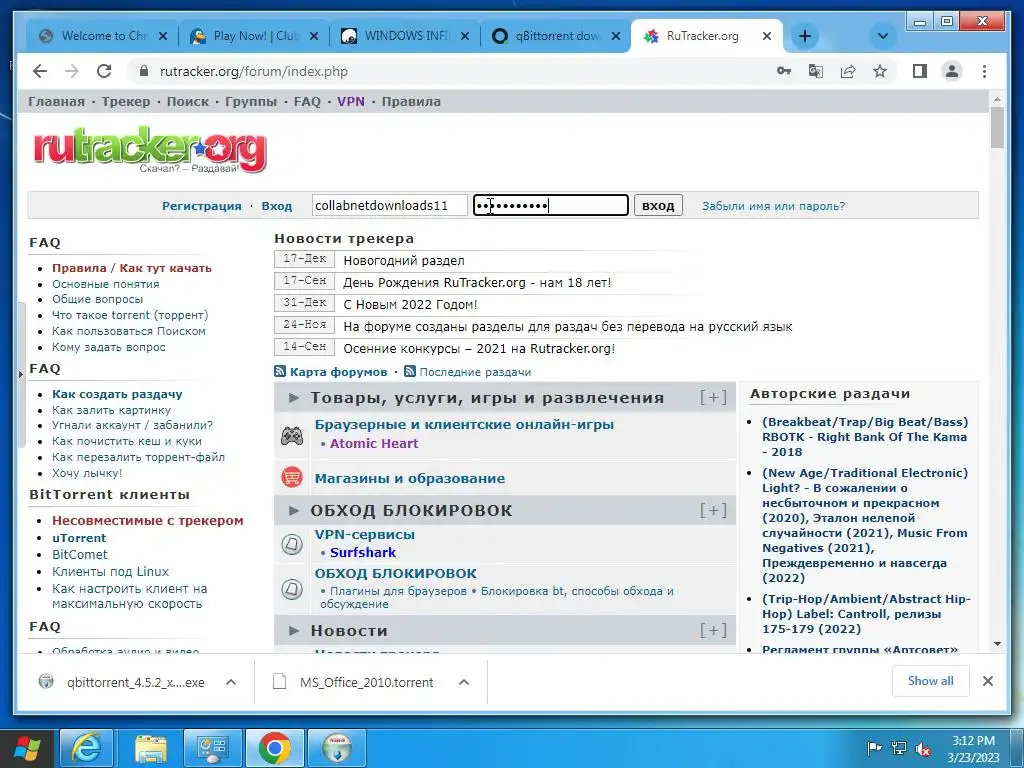Click the shopping cart forum icon
Viewport: 1024px width, 768px height.
point(292,477)
